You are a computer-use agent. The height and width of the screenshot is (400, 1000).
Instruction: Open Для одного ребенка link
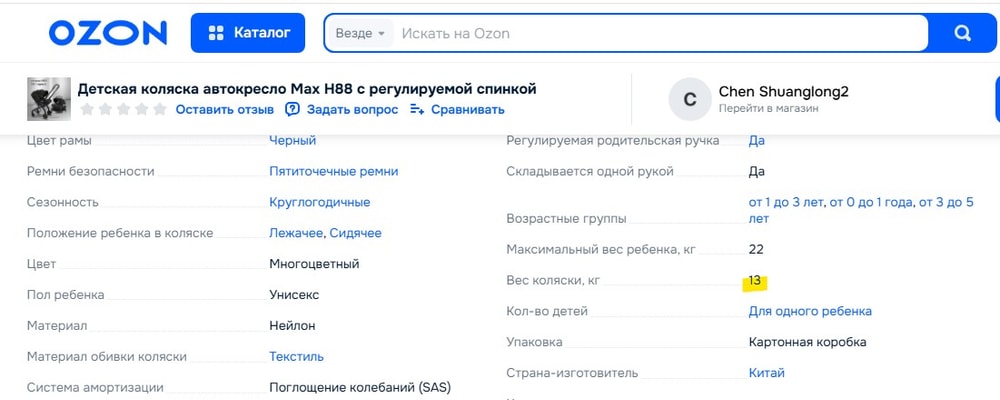pos(810,311)
